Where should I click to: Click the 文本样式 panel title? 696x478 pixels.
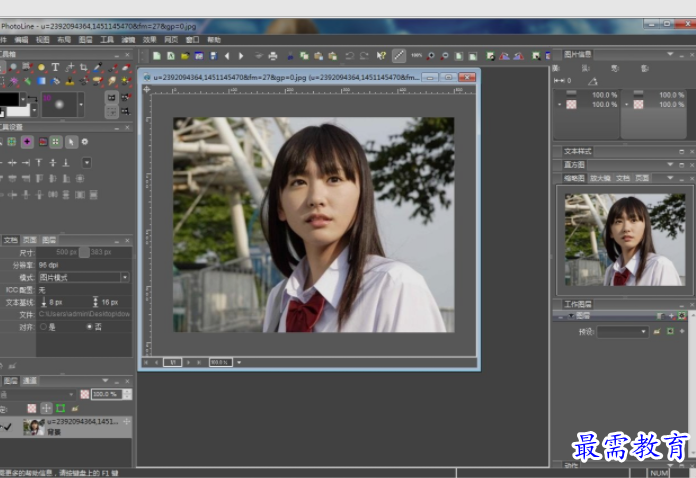(x=577, y=151)
